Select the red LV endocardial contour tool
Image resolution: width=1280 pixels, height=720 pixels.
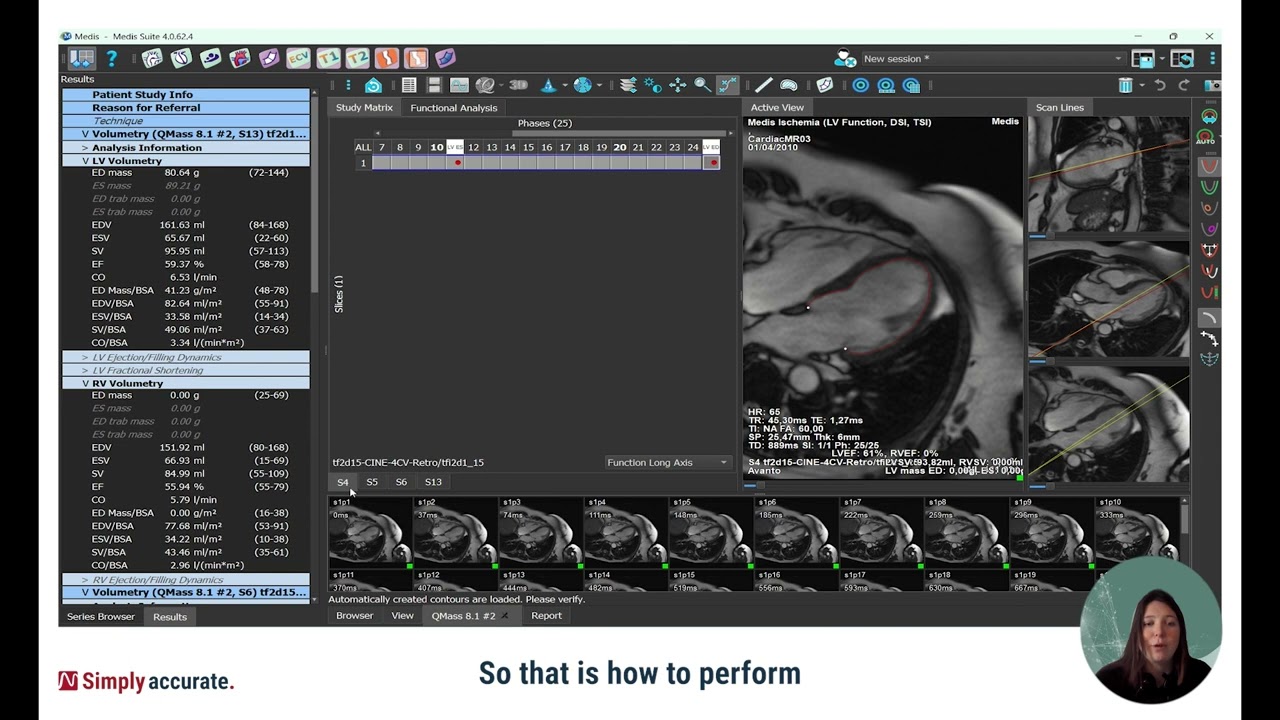tap(1208, 165)
